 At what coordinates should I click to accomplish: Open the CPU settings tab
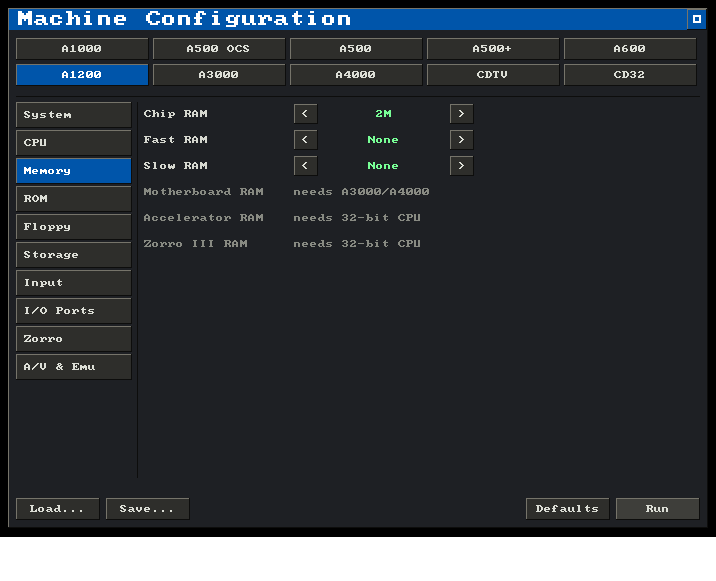click(74, 143)
